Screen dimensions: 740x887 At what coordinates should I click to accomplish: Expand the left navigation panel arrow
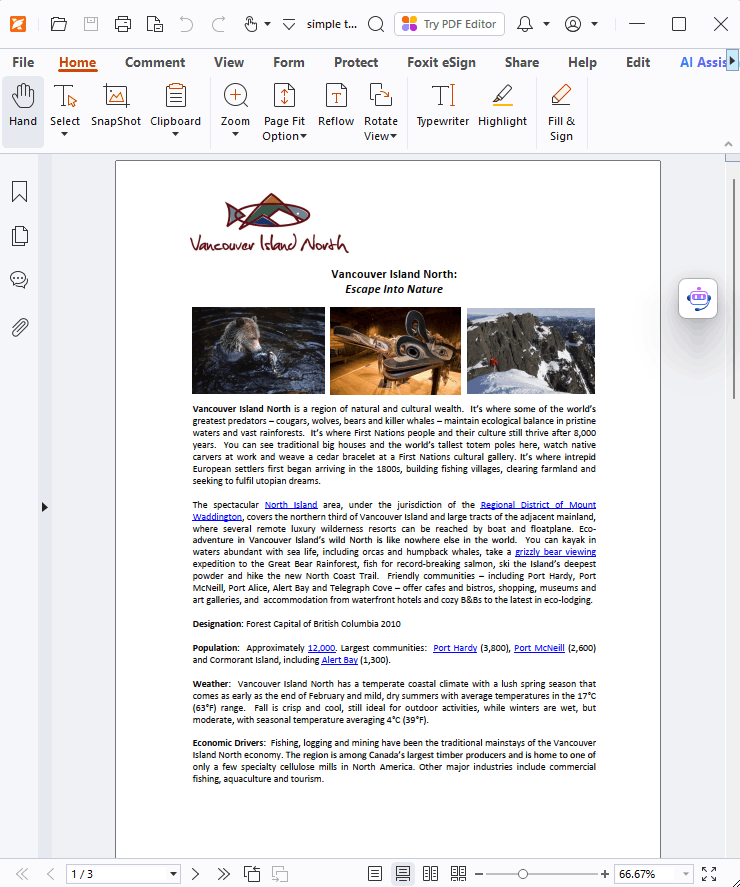tap(45, 507)
